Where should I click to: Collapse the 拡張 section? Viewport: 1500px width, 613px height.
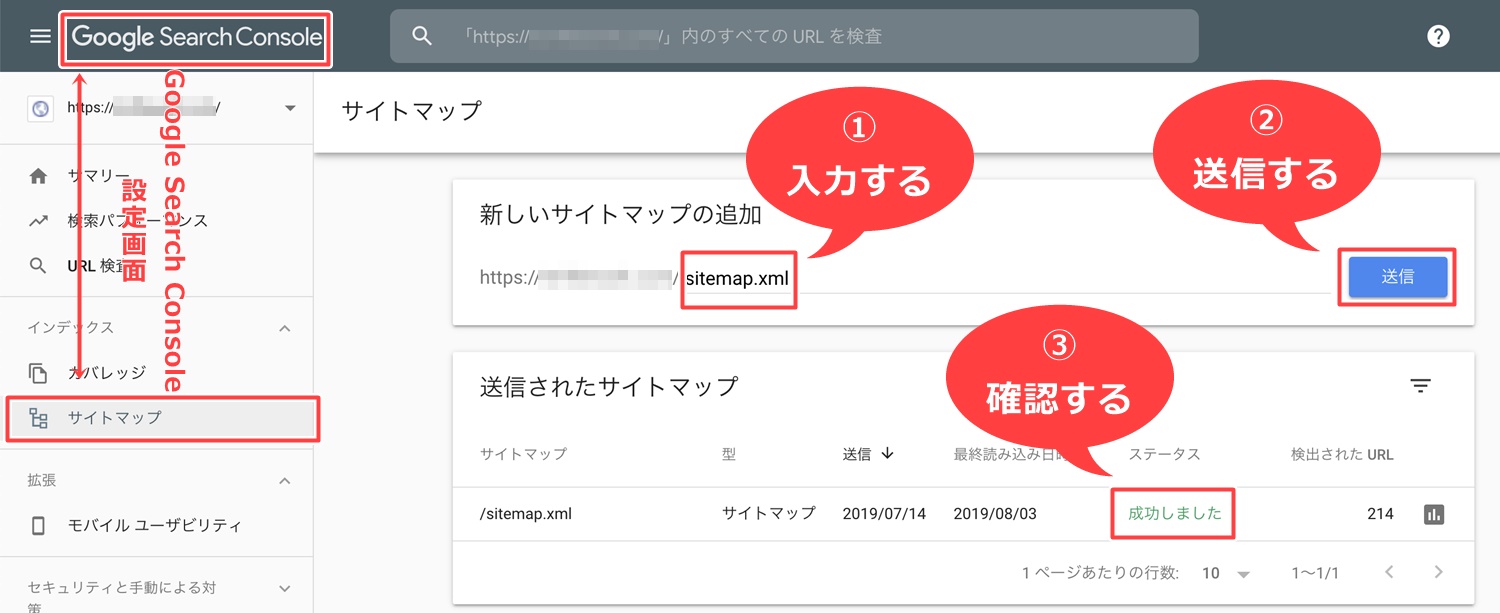click(284, 481)
